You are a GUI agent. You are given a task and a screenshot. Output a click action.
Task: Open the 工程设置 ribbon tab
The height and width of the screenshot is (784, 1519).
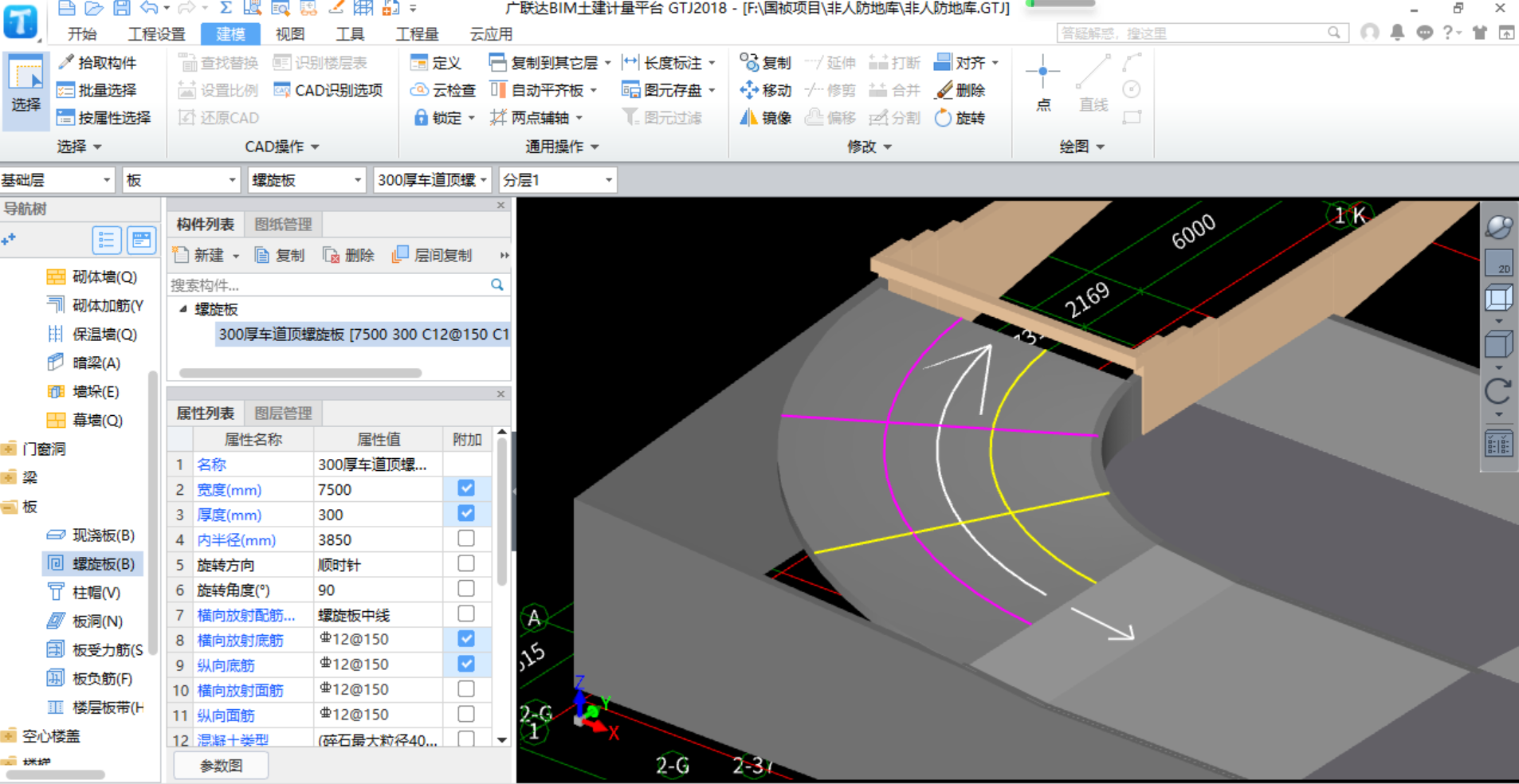click(x=157, y=34)
